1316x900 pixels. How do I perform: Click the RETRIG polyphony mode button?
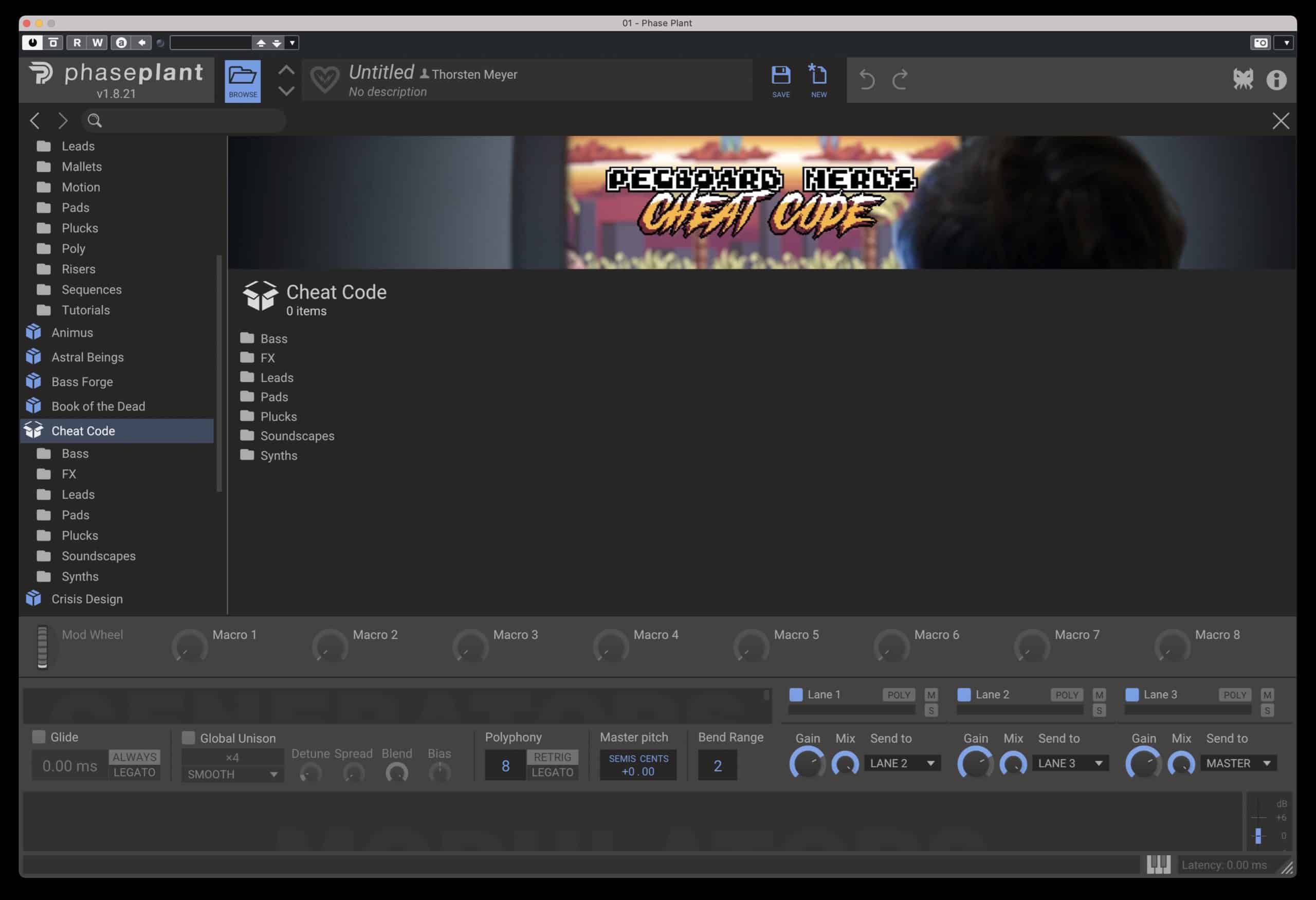click(552, 757)
